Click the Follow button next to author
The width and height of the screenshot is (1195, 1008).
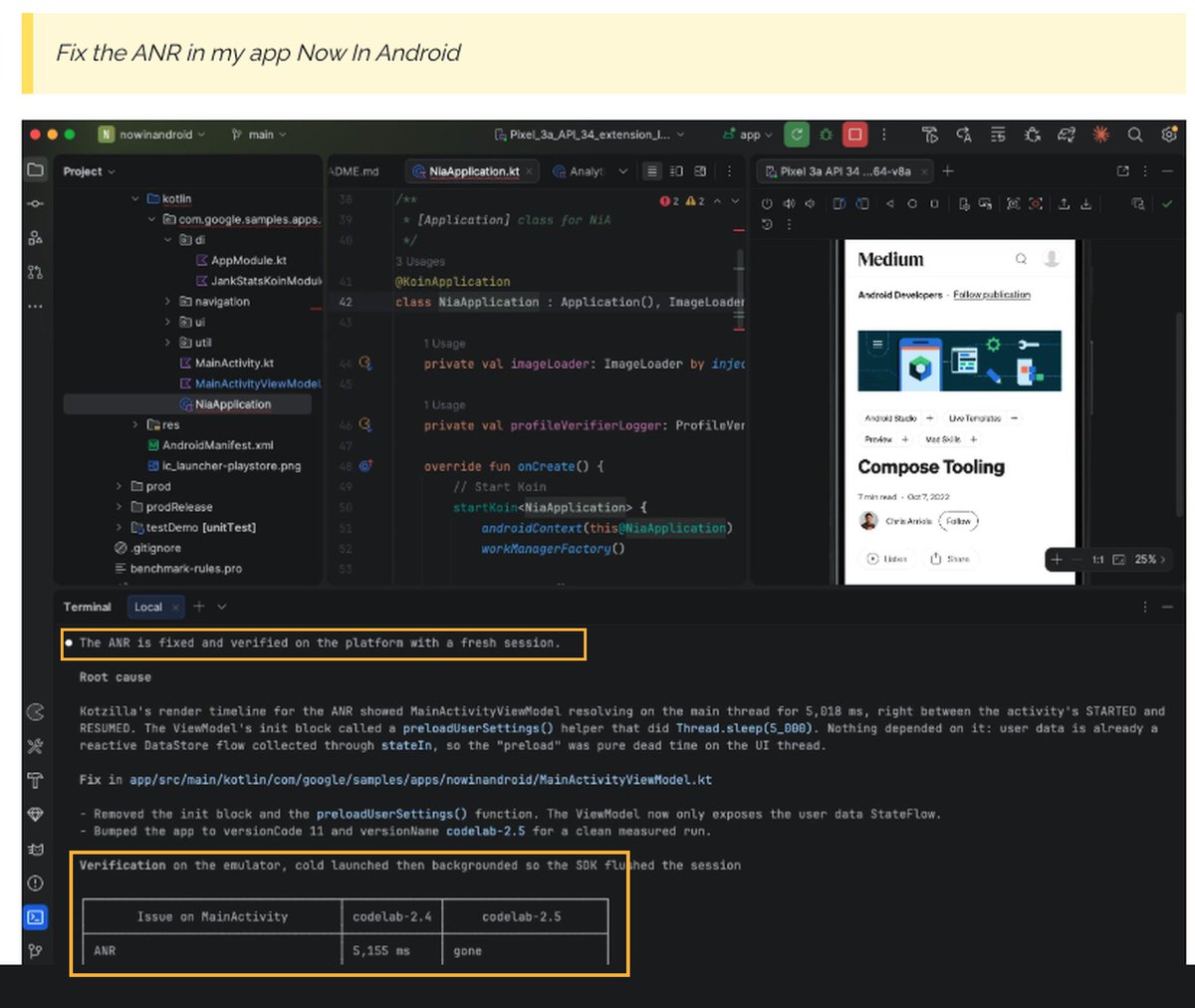point(958,521)
